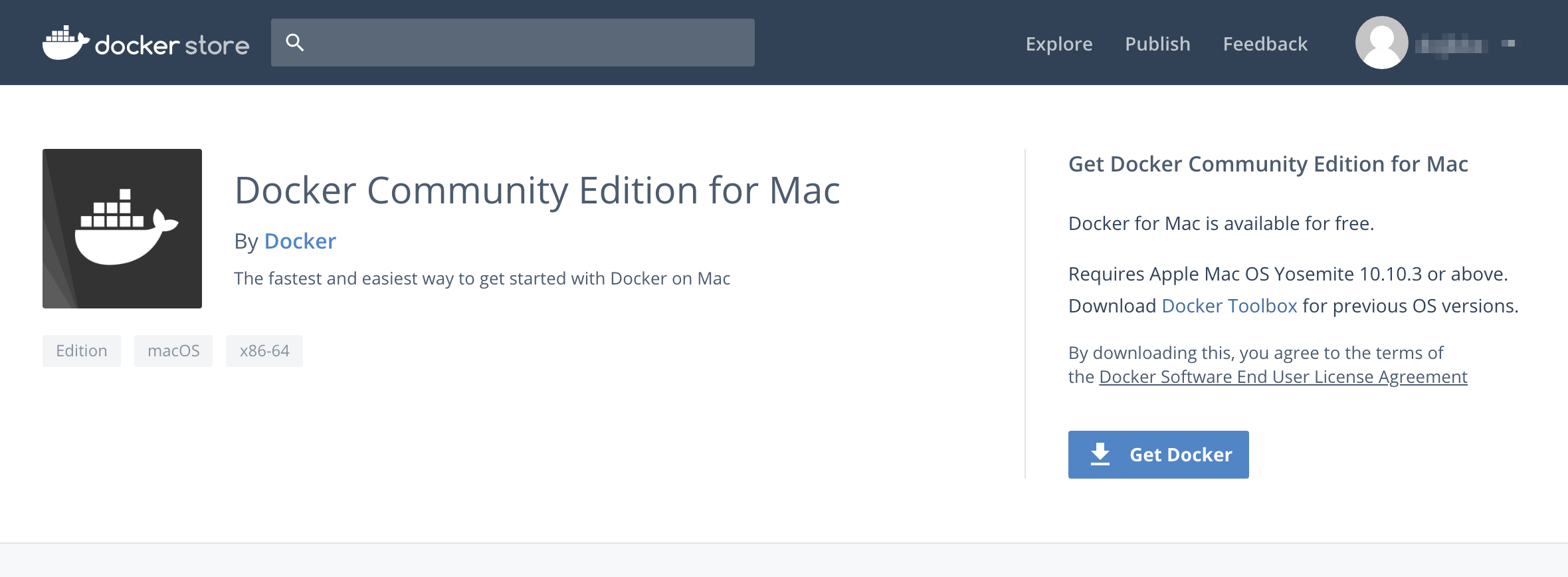Focus the store search input field
The height and width of the screenshot is (577, 1568).
[x=525, y=43]
